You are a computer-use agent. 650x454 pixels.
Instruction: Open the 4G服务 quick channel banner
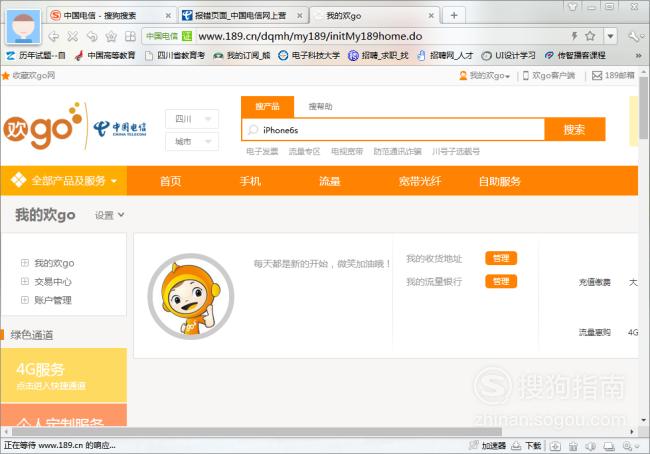click(x=64, y=375)
